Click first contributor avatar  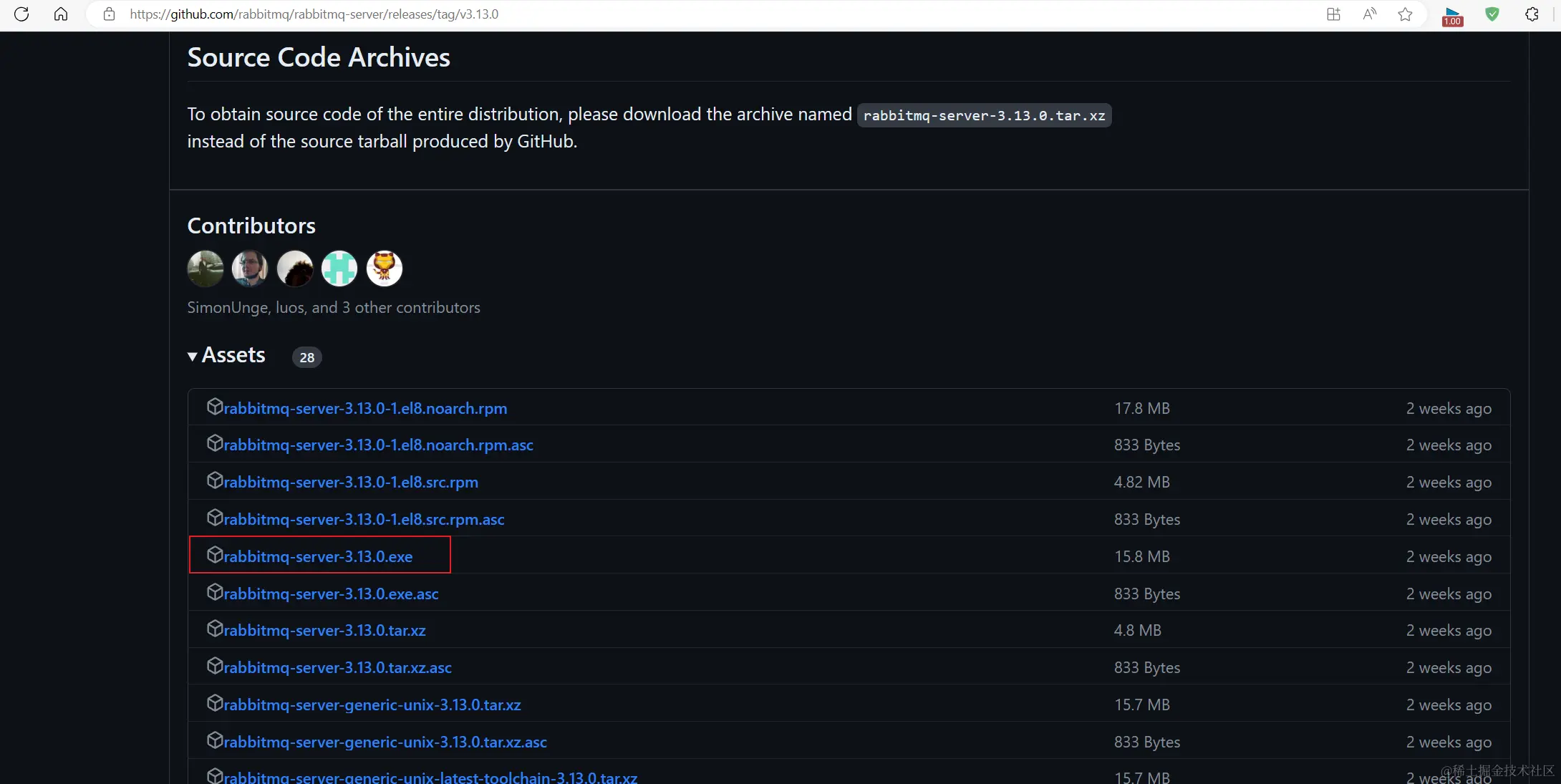[206, 268]
